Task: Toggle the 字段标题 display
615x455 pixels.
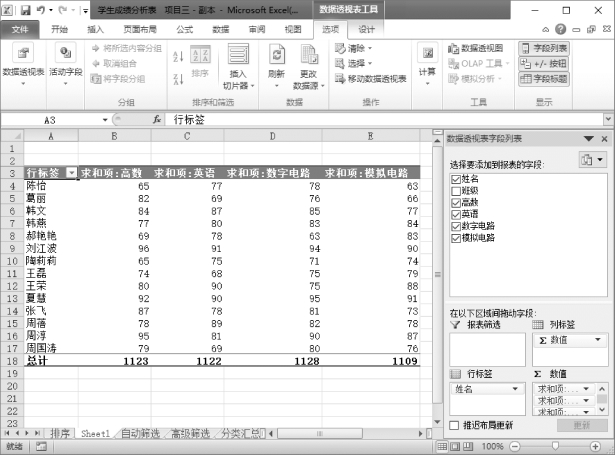Action: tap(544, 79)
